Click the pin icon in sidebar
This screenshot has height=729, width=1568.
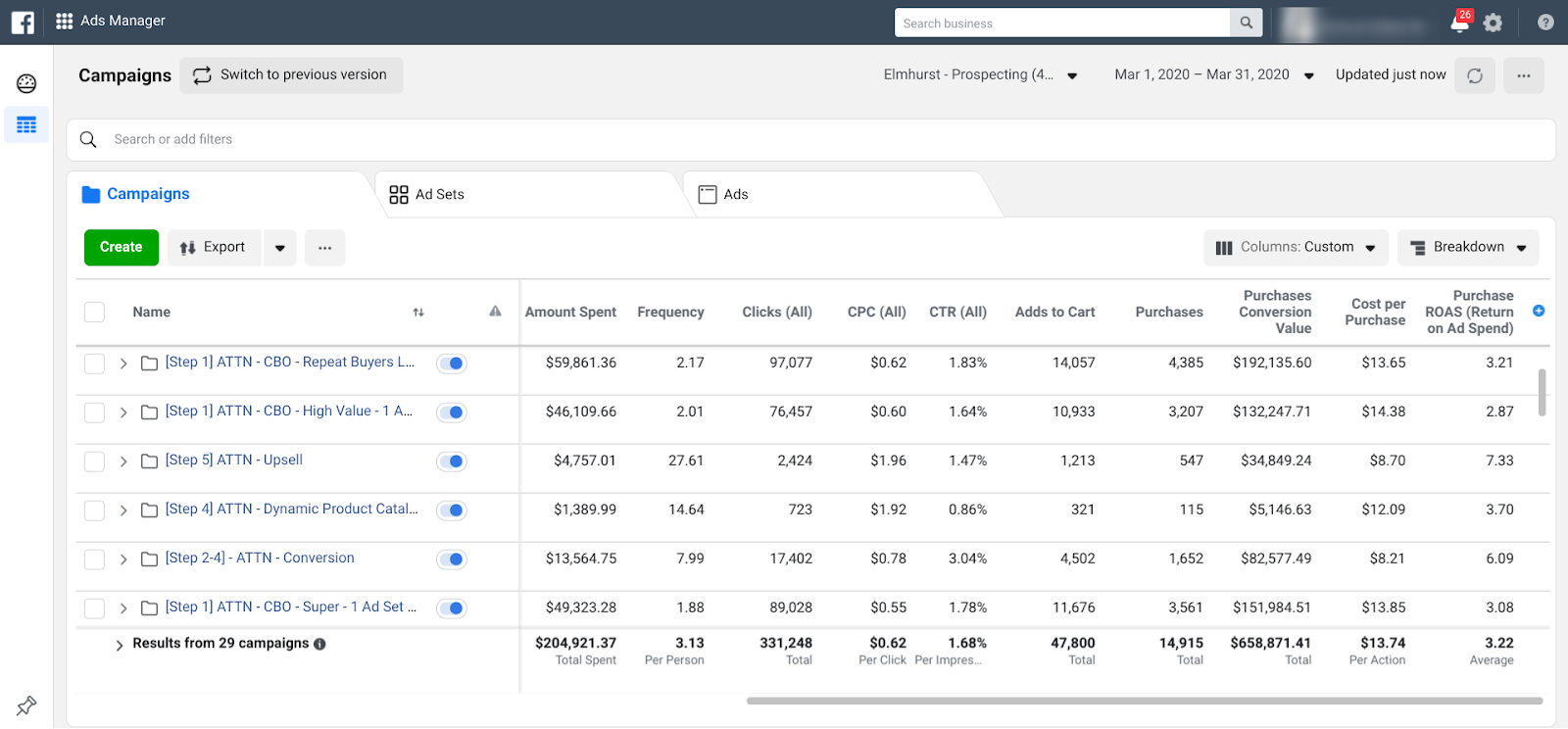click(26, 705)
